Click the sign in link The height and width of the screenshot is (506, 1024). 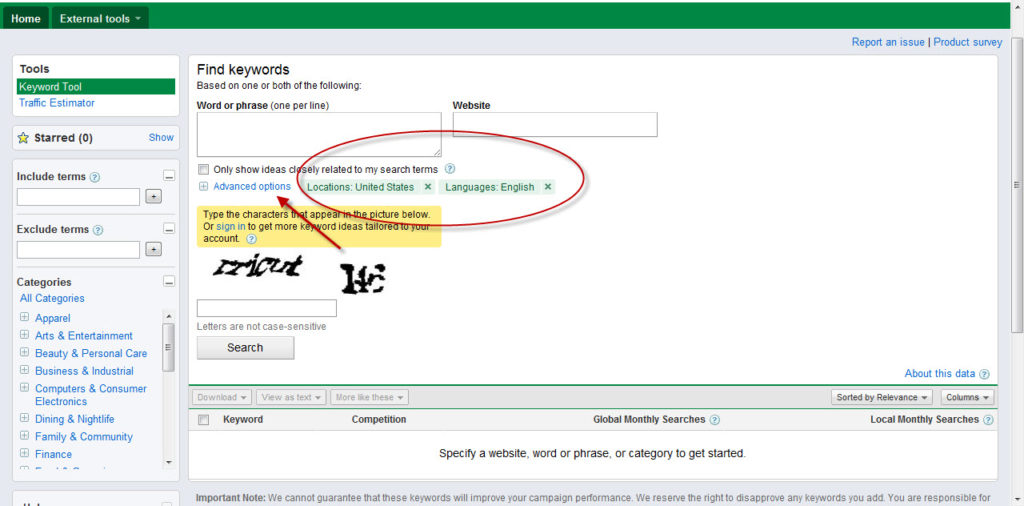[x=231, y=227]
